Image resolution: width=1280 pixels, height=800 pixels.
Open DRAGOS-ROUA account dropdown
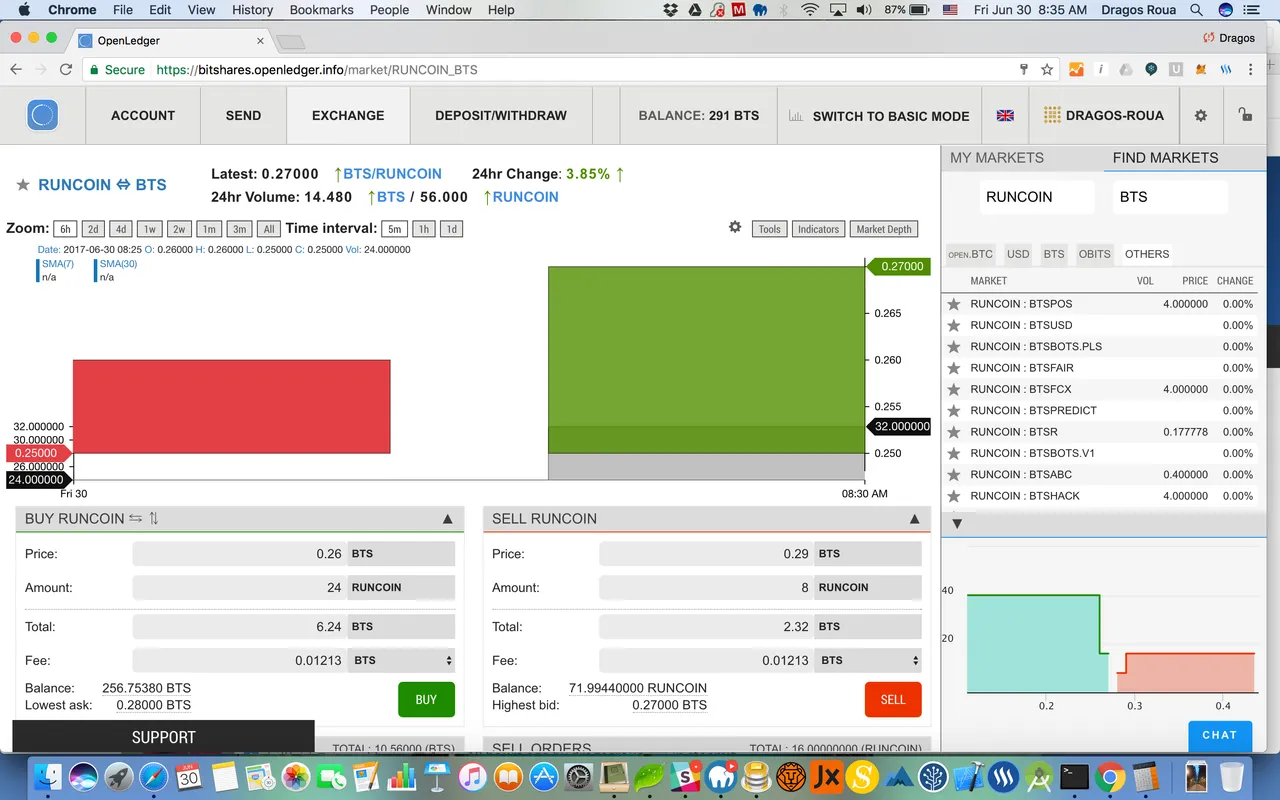point(1104,115)
